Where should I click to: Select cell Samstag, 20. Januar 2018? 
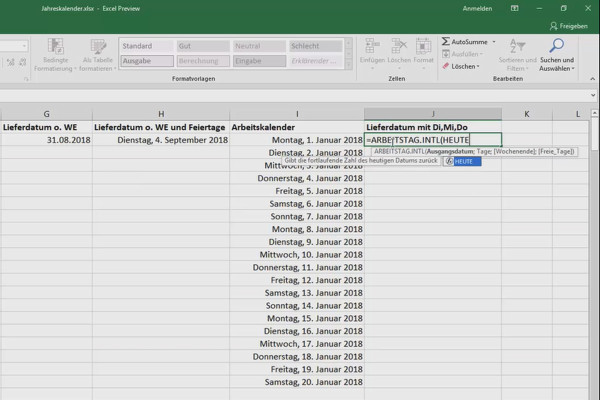297,382
